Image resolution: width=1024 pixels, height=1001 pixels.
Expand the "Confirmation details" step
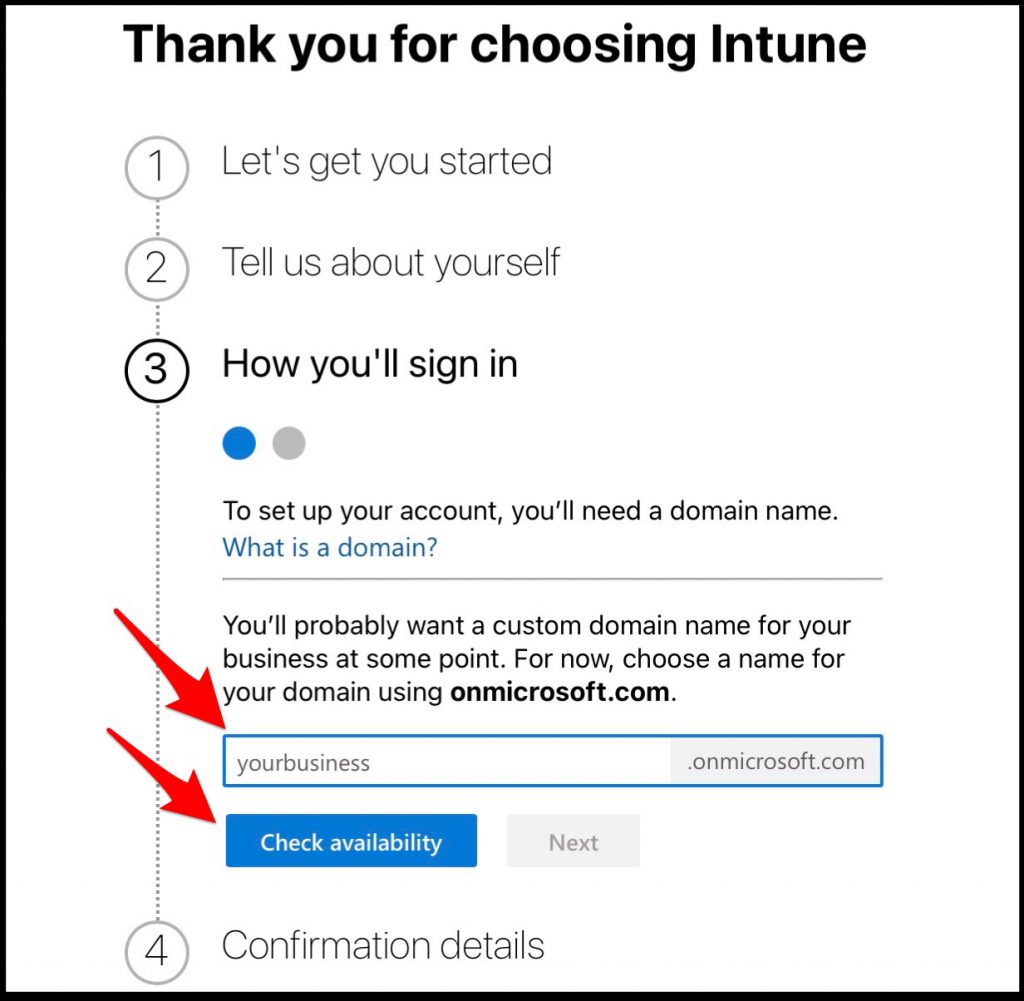(x=383, y=945)
